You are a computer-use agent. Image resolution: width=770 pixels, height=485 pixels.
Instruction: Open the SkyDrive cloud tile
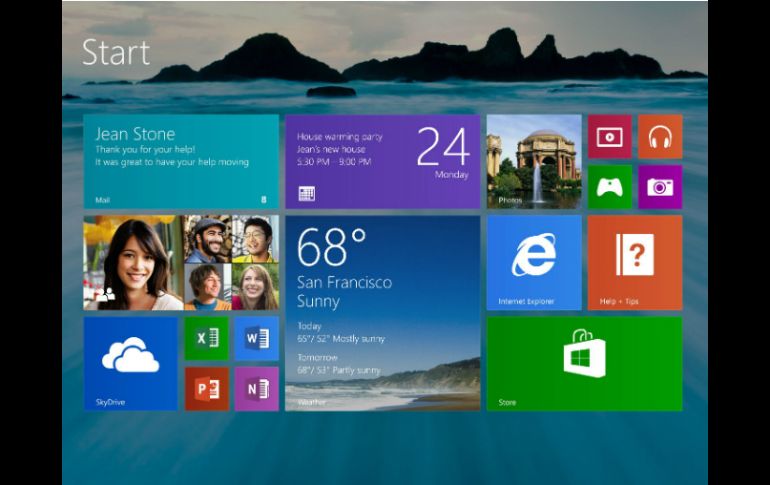(130, 363)
